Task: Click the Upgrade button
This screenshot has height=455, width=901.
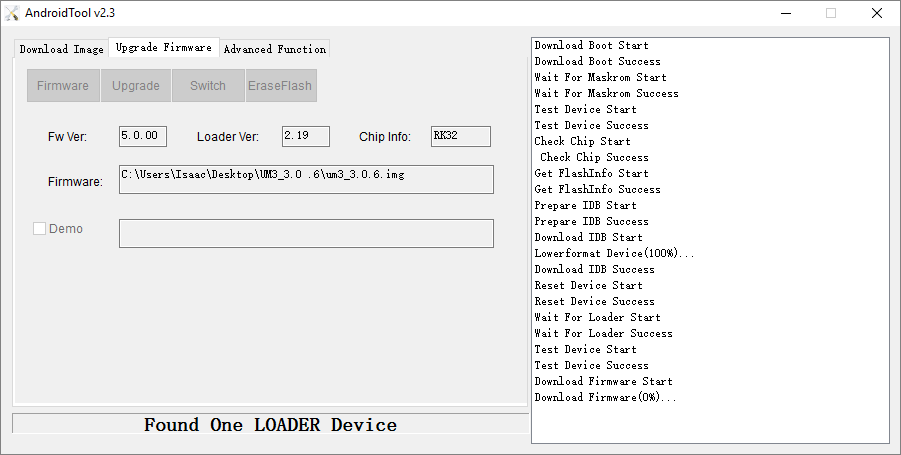Action: coord(136,86)
